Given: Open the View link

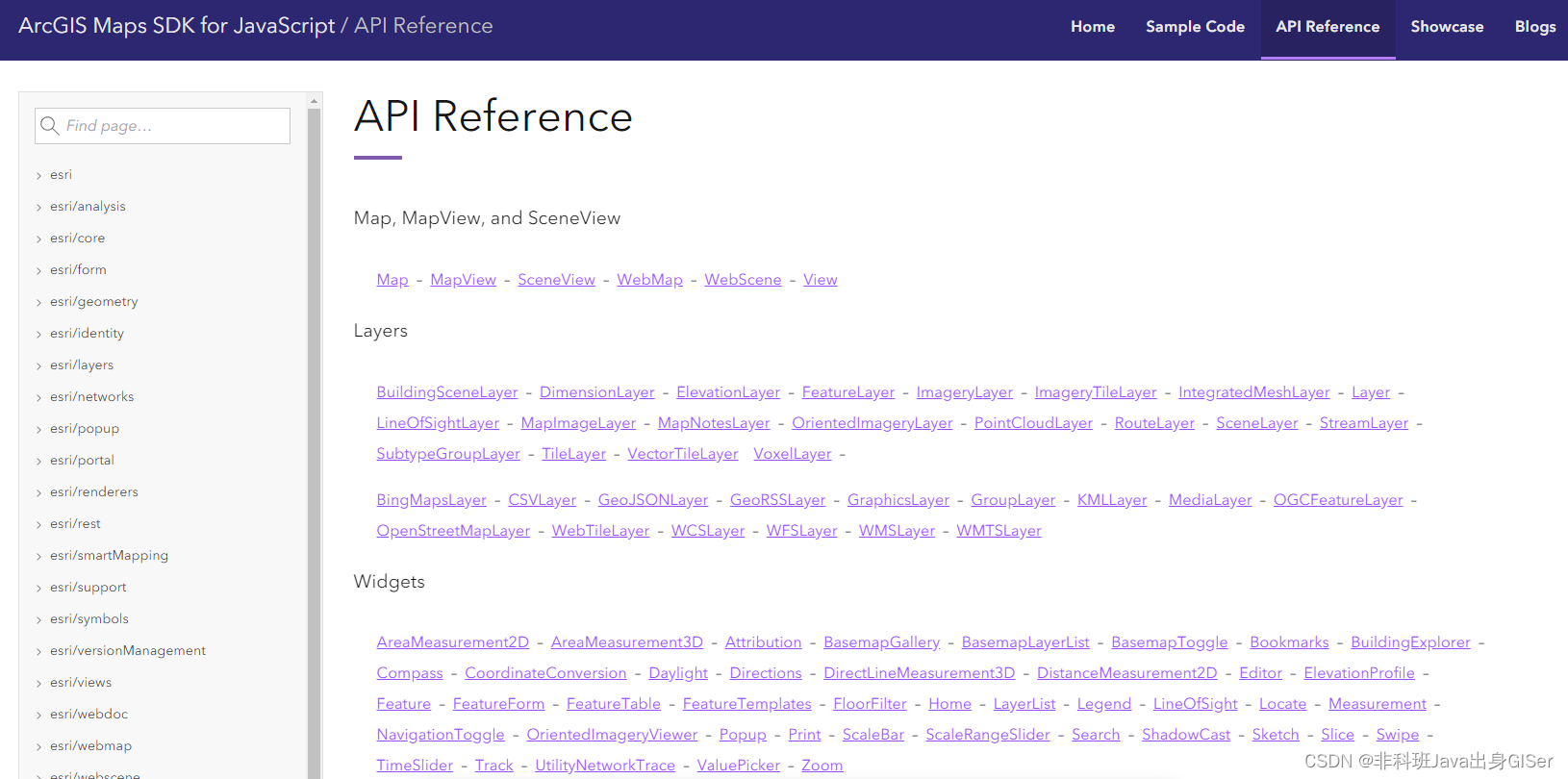Looking at the screenshot, I should tap(820, 280).
